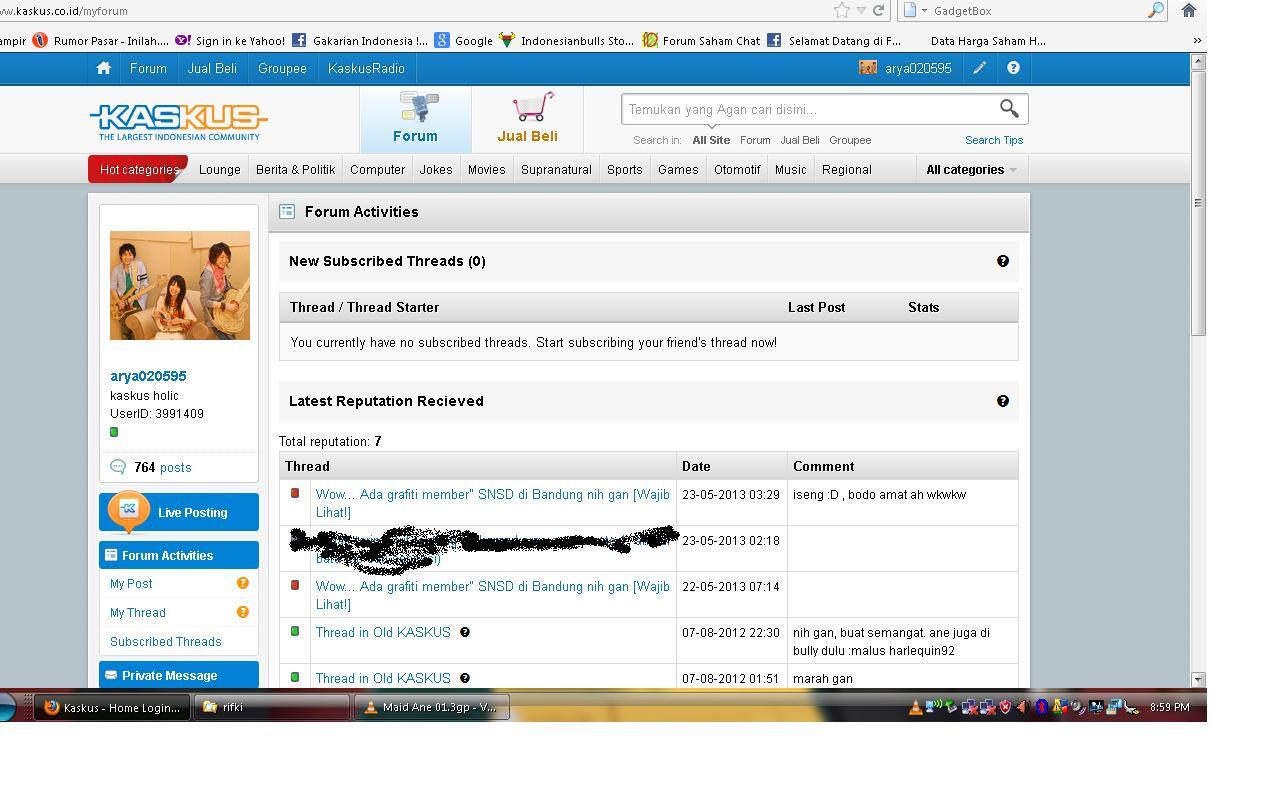Click the orange help icon next to My Thread
The image size is (1280, 800).
pos(242,612)
